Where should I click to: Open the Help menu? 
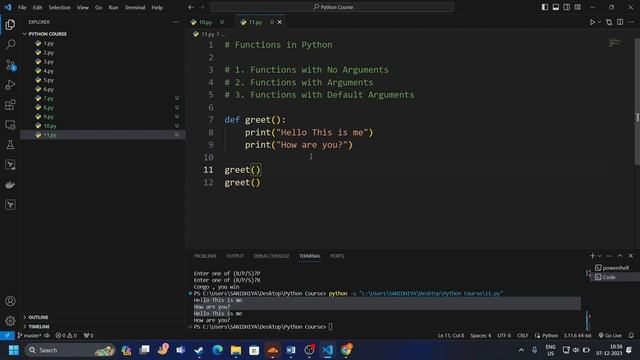[157, 7]
